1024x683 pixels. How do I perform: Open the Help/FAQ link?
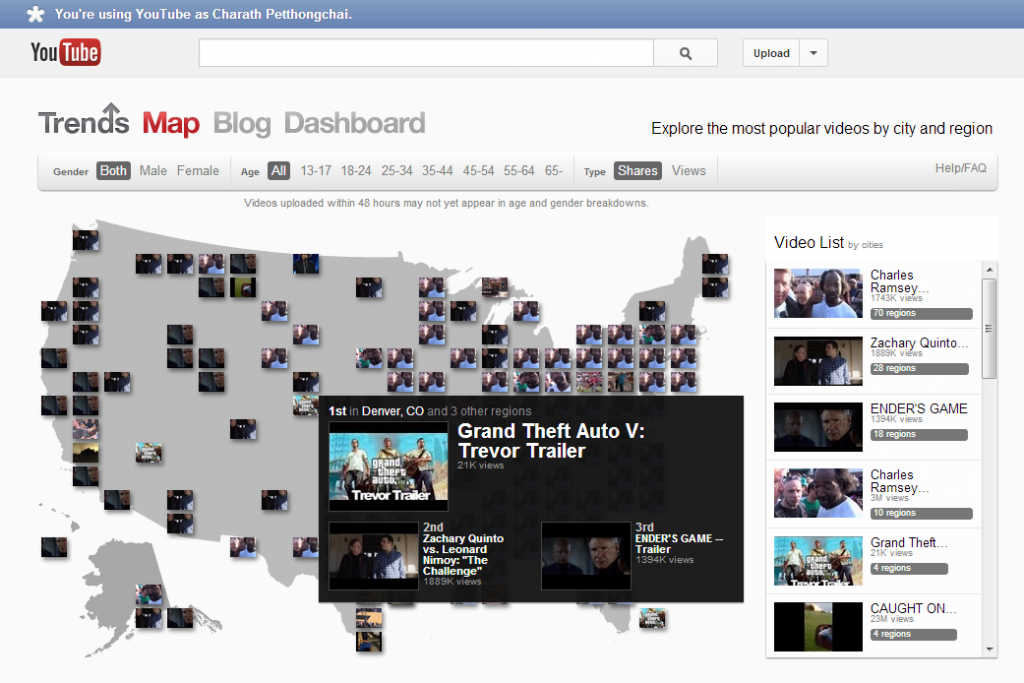click(959, 168)
